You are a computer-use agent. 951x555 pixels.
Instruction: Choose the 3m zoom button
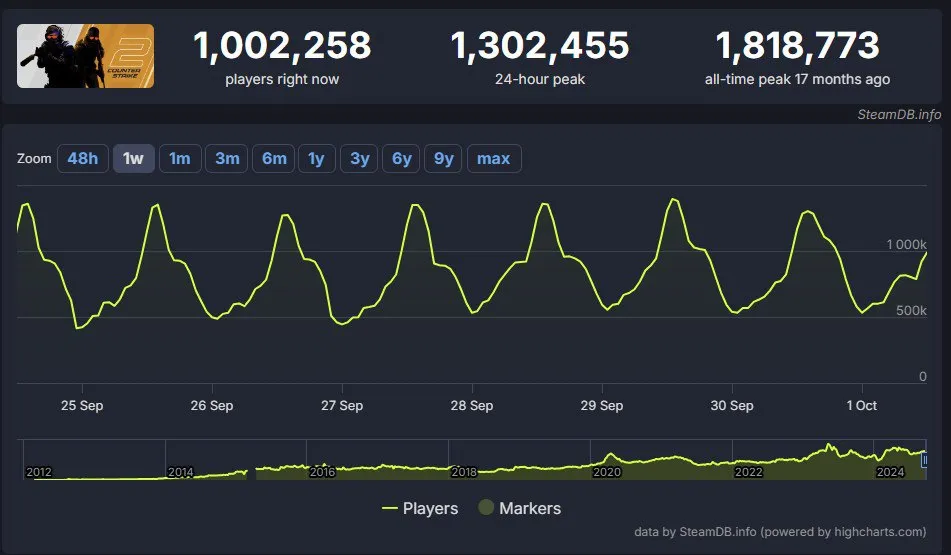tap(227, 159)
